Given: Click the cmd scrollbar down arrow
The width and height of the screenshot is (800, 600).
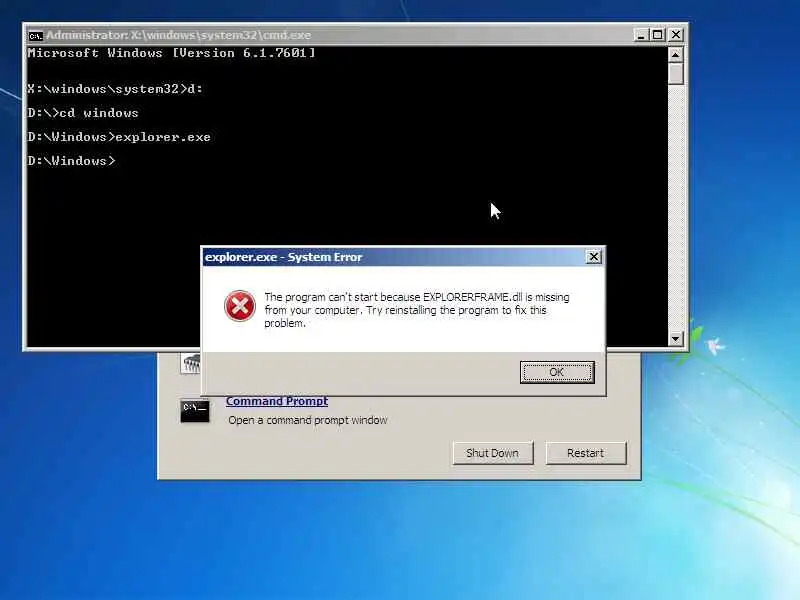Looking at the screenshot, I should 676,338.
